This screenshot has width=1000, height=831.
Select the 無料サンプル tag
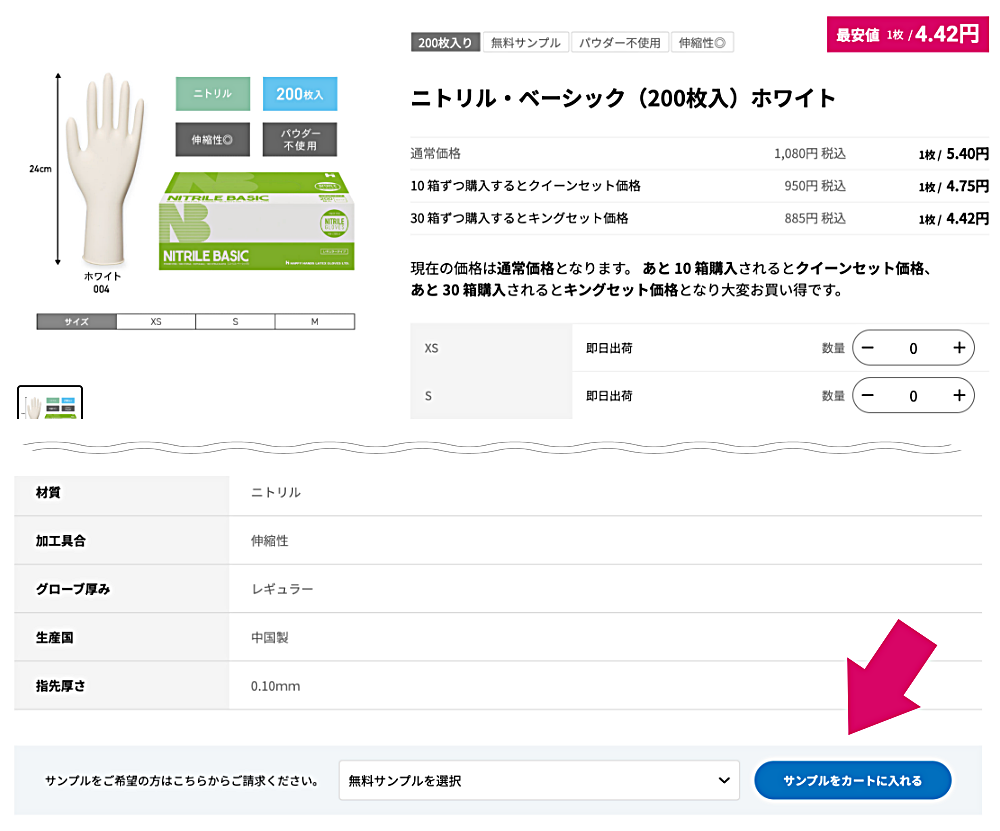click(x=526, y=42)
